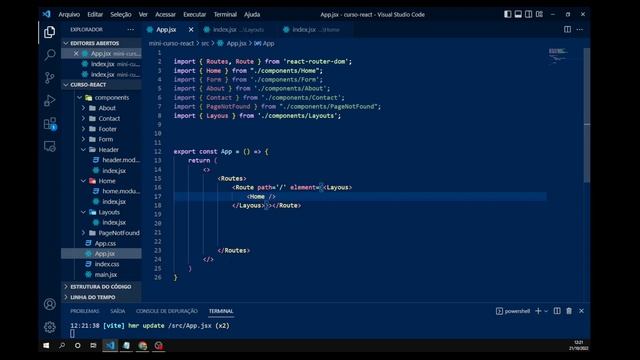This screenshot has height=360, width=640.
Task: Open the Acessar menu
Action: point(165,14)
